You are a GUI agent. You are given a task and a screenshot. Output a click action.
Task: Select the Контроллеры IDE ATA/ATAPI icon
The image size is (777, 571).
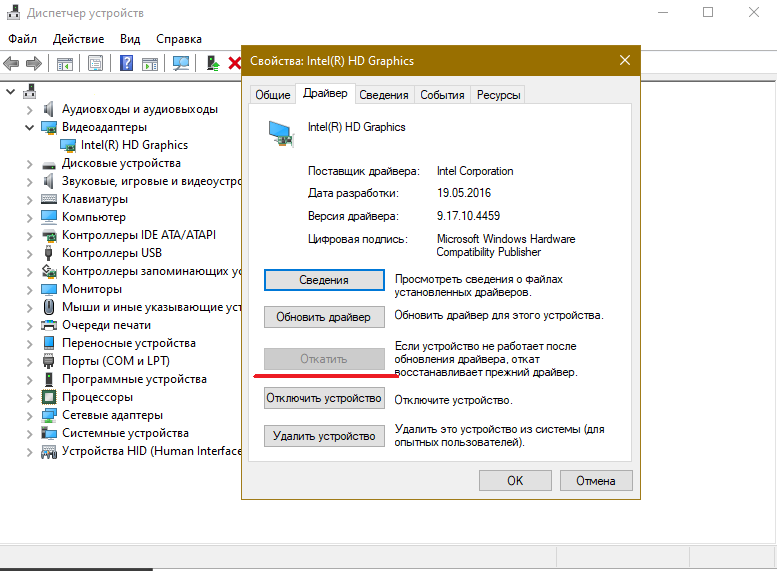pyautogui.click(x=49, y=235)
